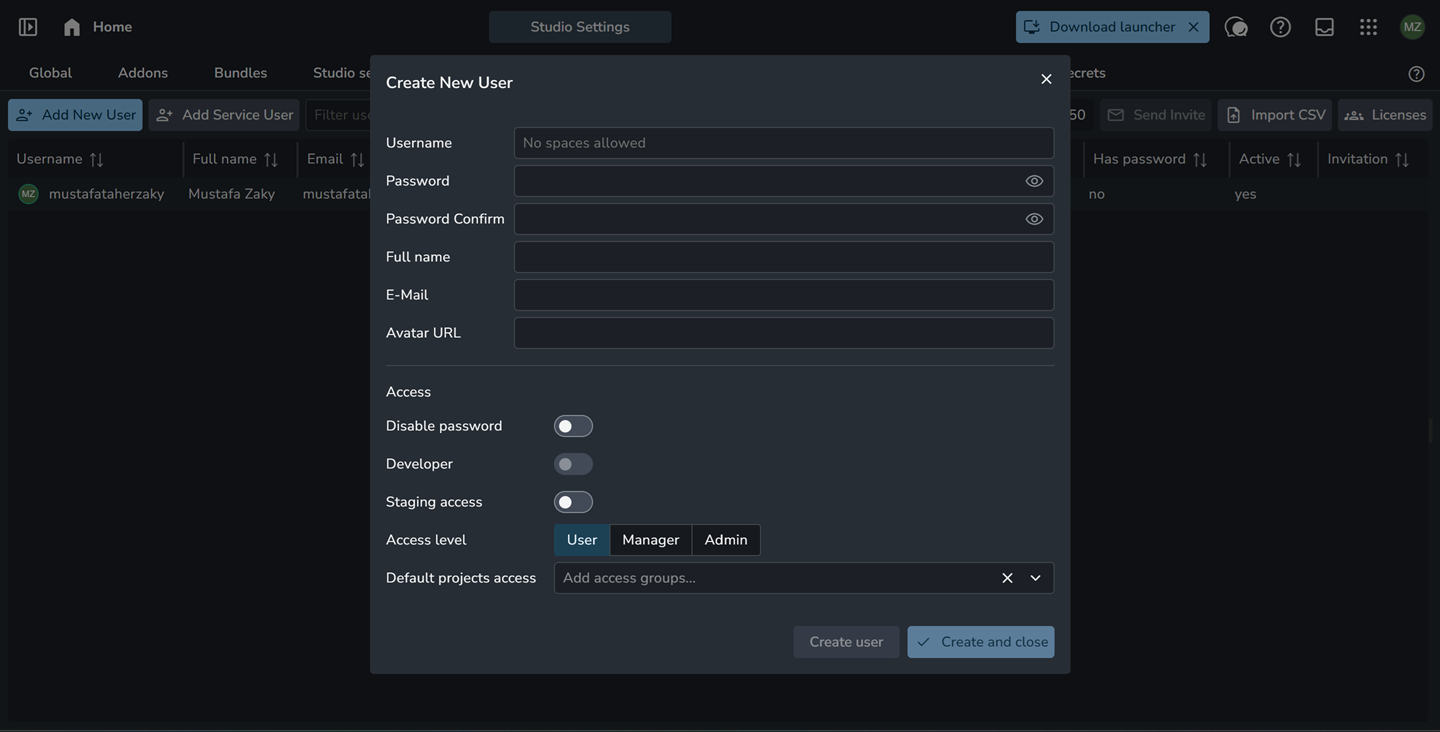The height and width of the screenshot is (732, 1440).
Task: Open the help question mark icon
Action: (1281, 27)
